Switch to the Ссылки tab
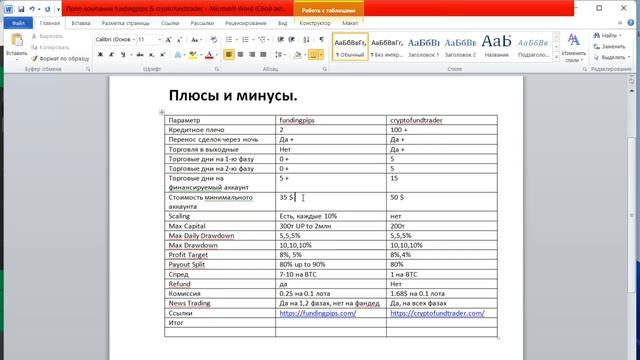 coord(170,23)
